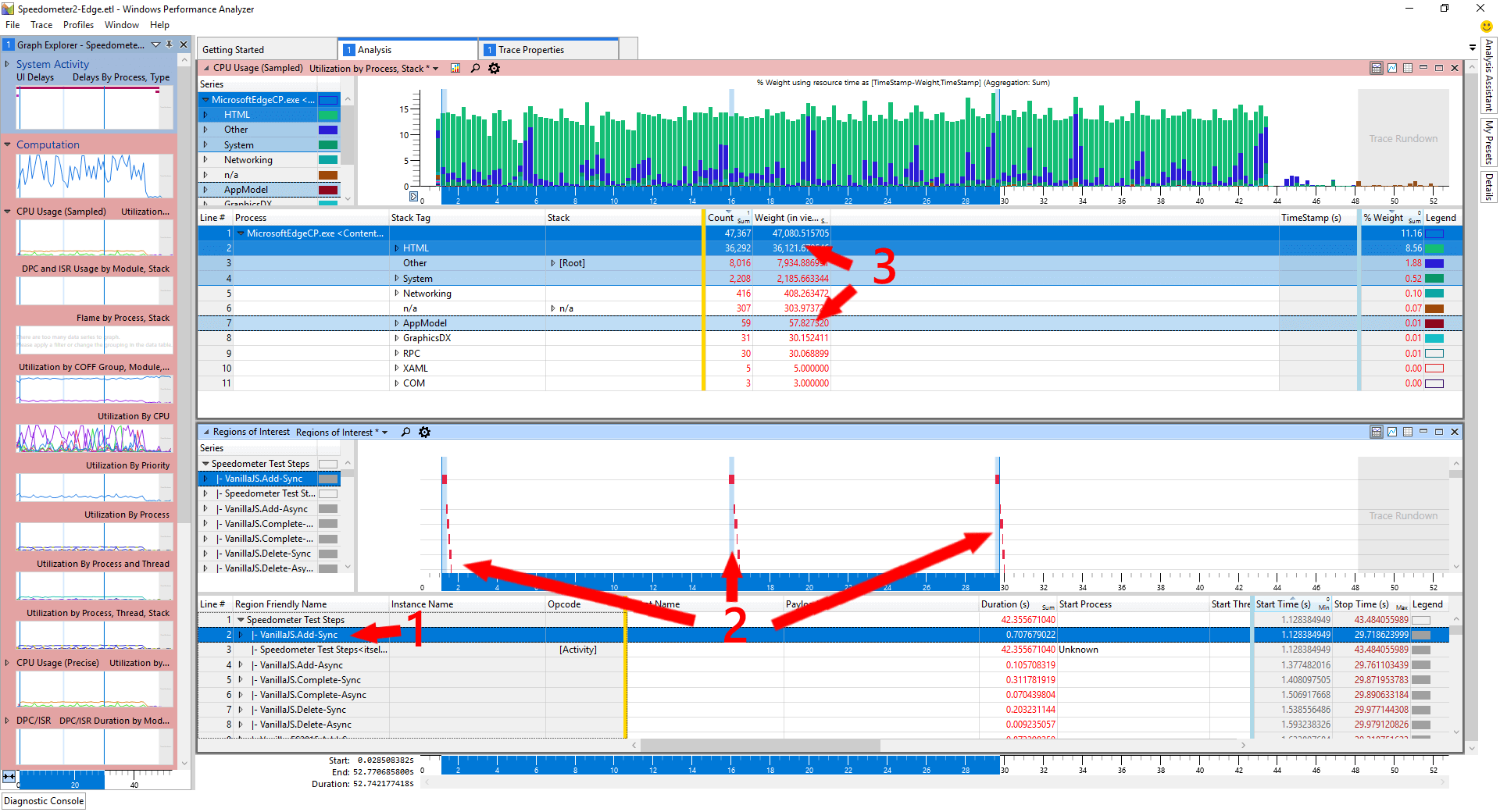This screenshot has height=812, width=1500.
Task: Minimize the Regions of Interest graph pane
Action: tap(1423, 431)
